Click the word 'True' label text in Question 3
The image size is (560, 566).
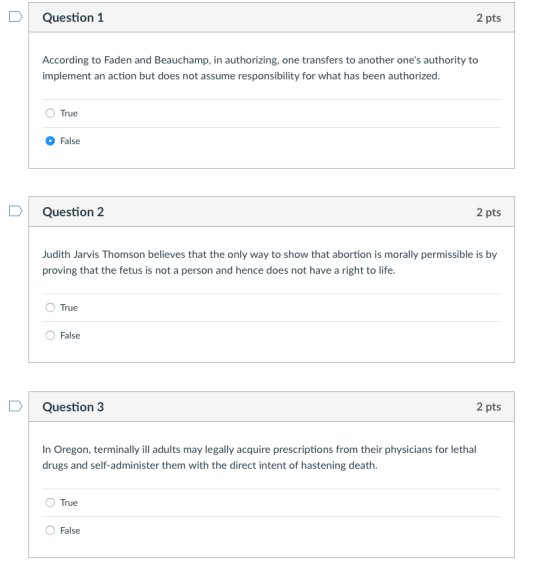[69, 503]
